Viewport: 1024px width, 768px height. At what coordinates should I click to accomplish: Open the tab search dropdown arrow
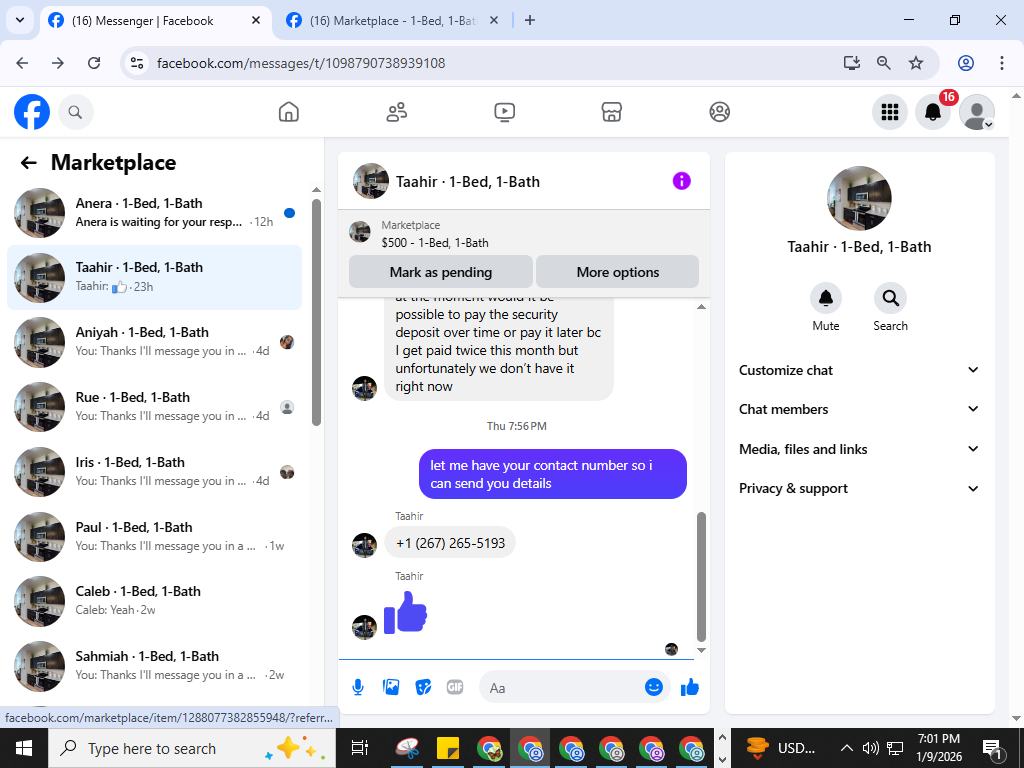click(x=20, y=20)
